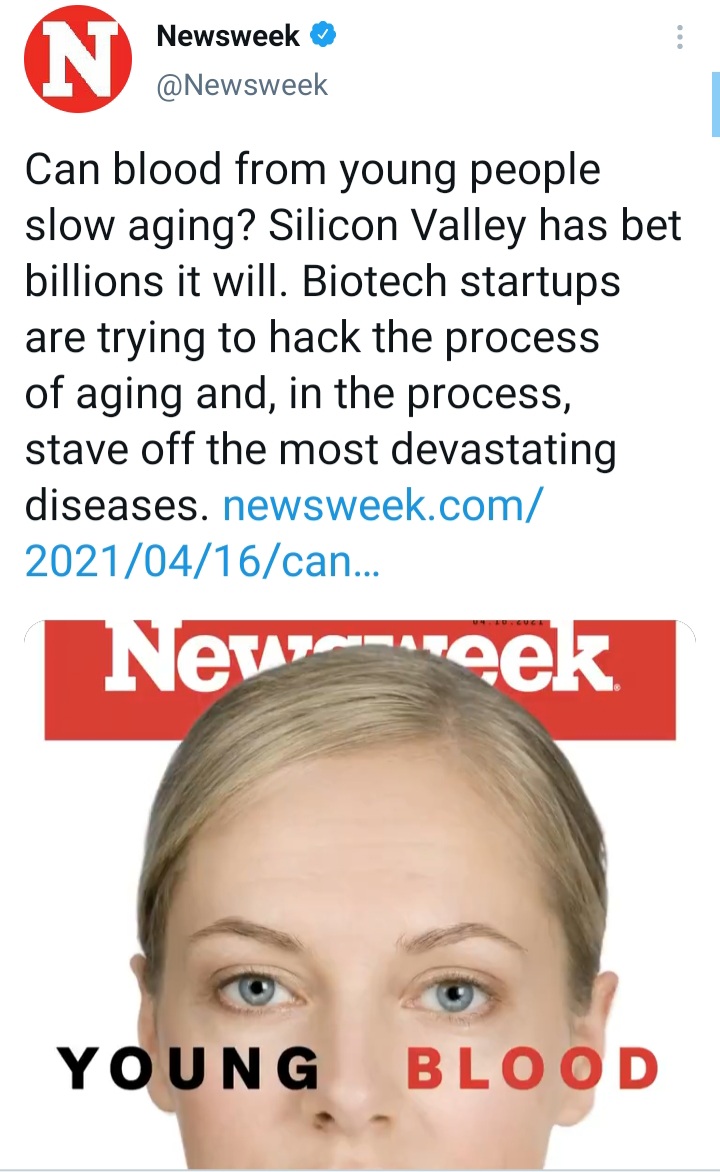Screen dimensions: 720x1172
Task: Open the three-dot tweet options menu
Action: (679, 37)
